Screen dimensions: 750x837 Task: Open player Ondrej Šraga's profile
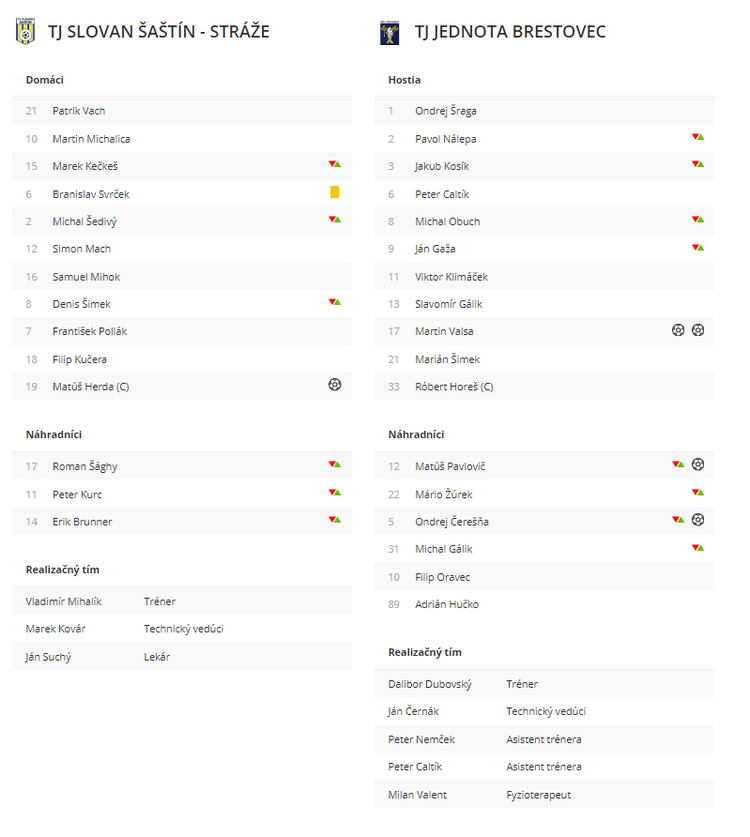[x=446, y=111]
